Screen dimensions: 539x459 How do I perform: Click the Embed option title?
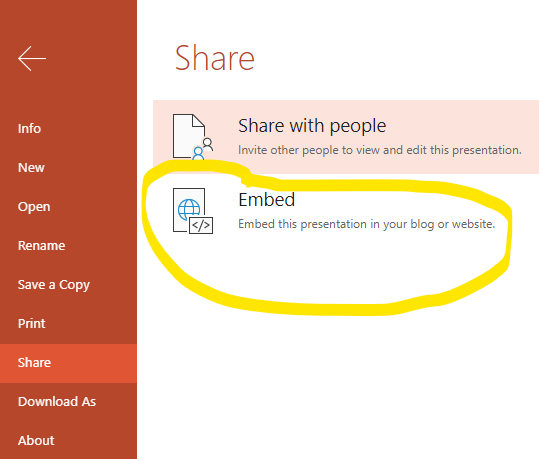(267, 200)
